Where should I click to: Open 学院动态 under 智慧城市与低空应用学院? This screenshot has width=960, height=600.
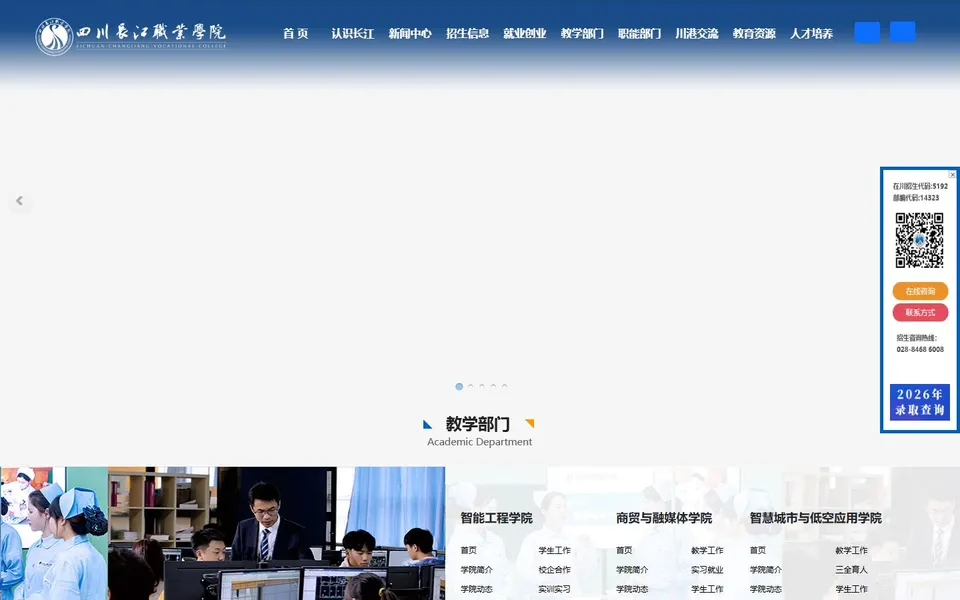765,589
